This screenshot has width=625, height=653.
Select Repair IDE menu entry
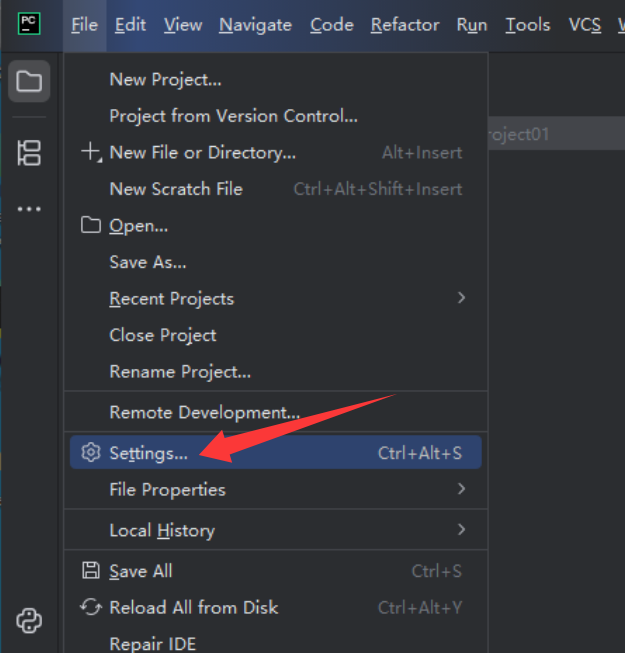152,643
